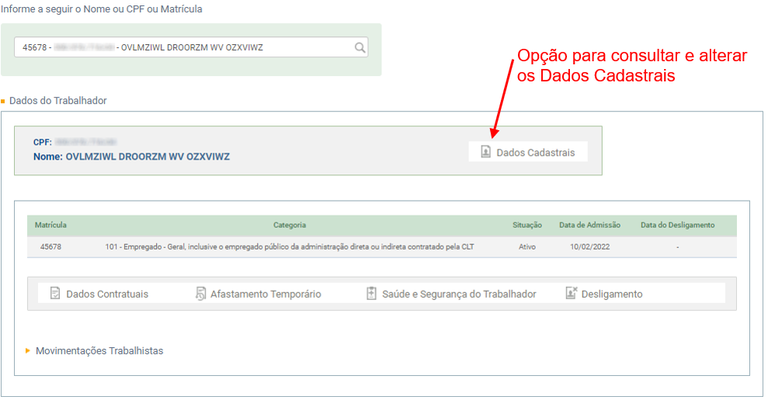Open the Movimentações Trabalhistas text link
The height and width of the screenshot is (400, 768).
pos(99,351)
